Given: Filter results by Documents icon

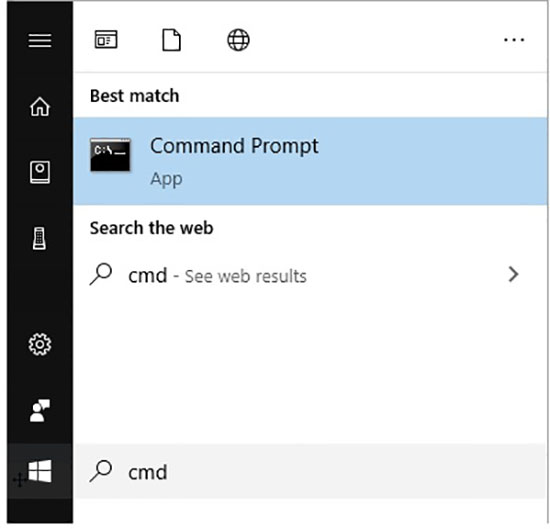Looking at the screenshot, I should [x=172, y=40].
